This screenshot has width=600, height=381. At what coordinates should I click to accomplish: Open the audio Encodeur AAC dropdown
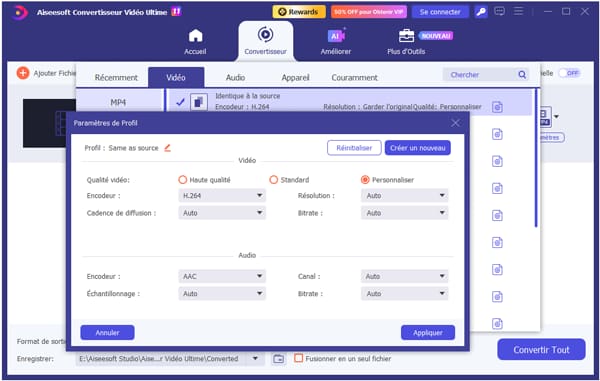(222, 276)
